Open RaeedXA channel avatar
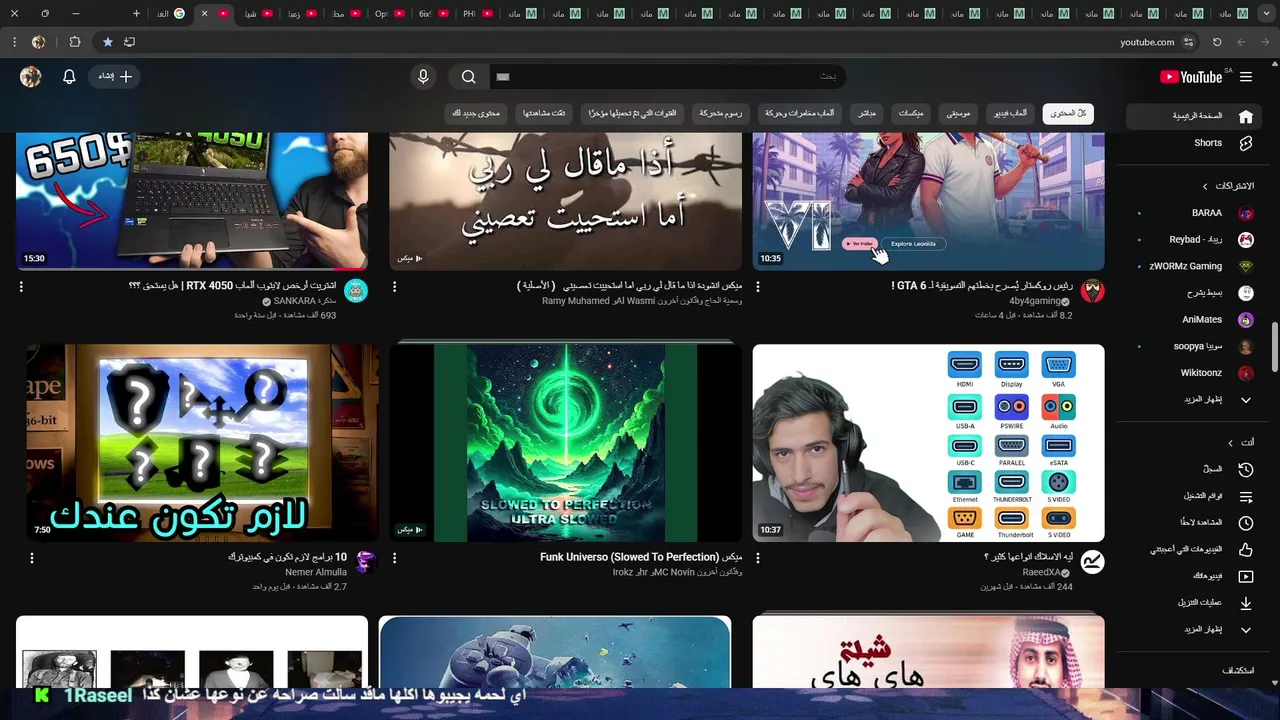1280x720 pixels. [1093, 562]
